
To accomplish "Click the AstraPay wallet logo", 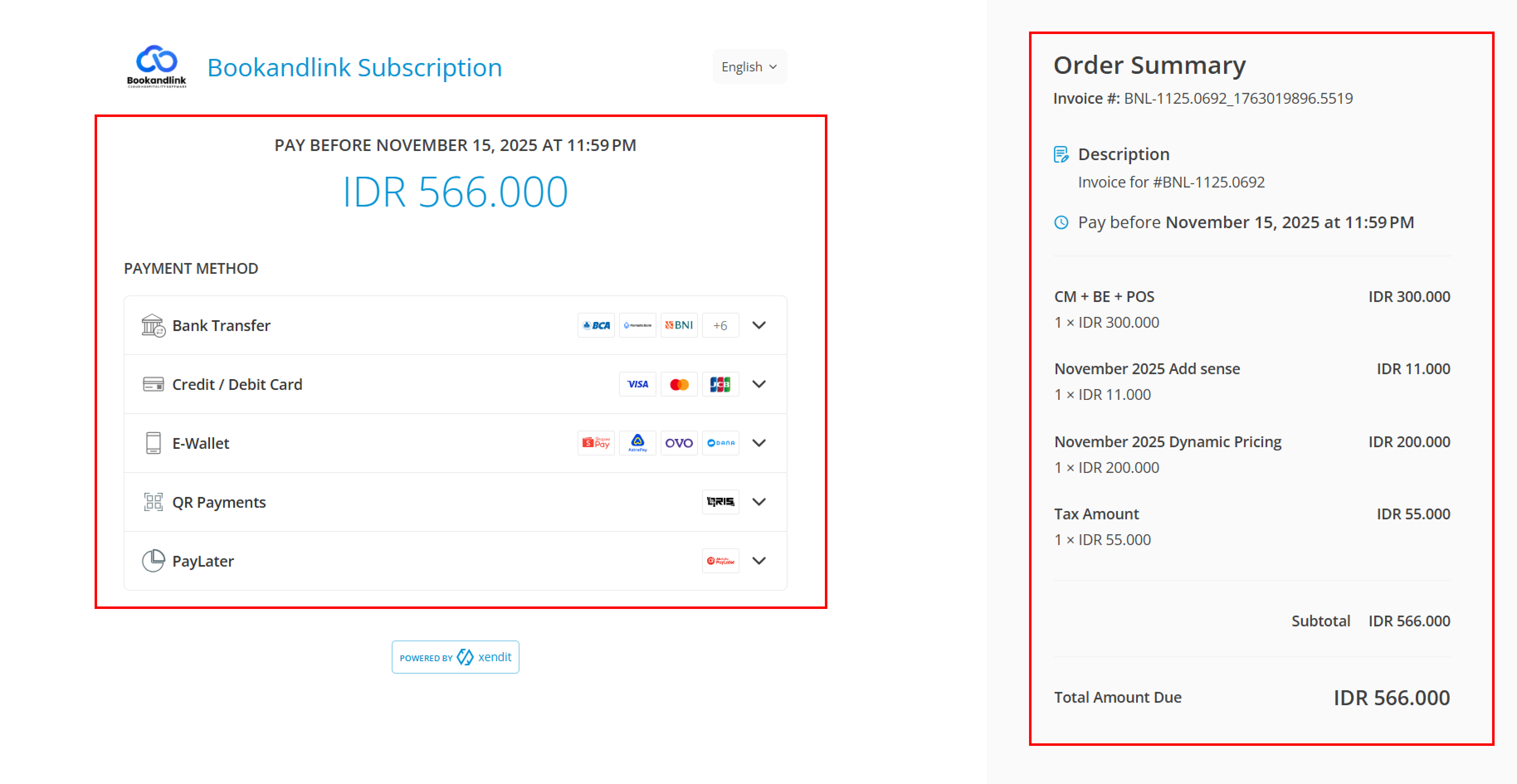I will [637, 443].
